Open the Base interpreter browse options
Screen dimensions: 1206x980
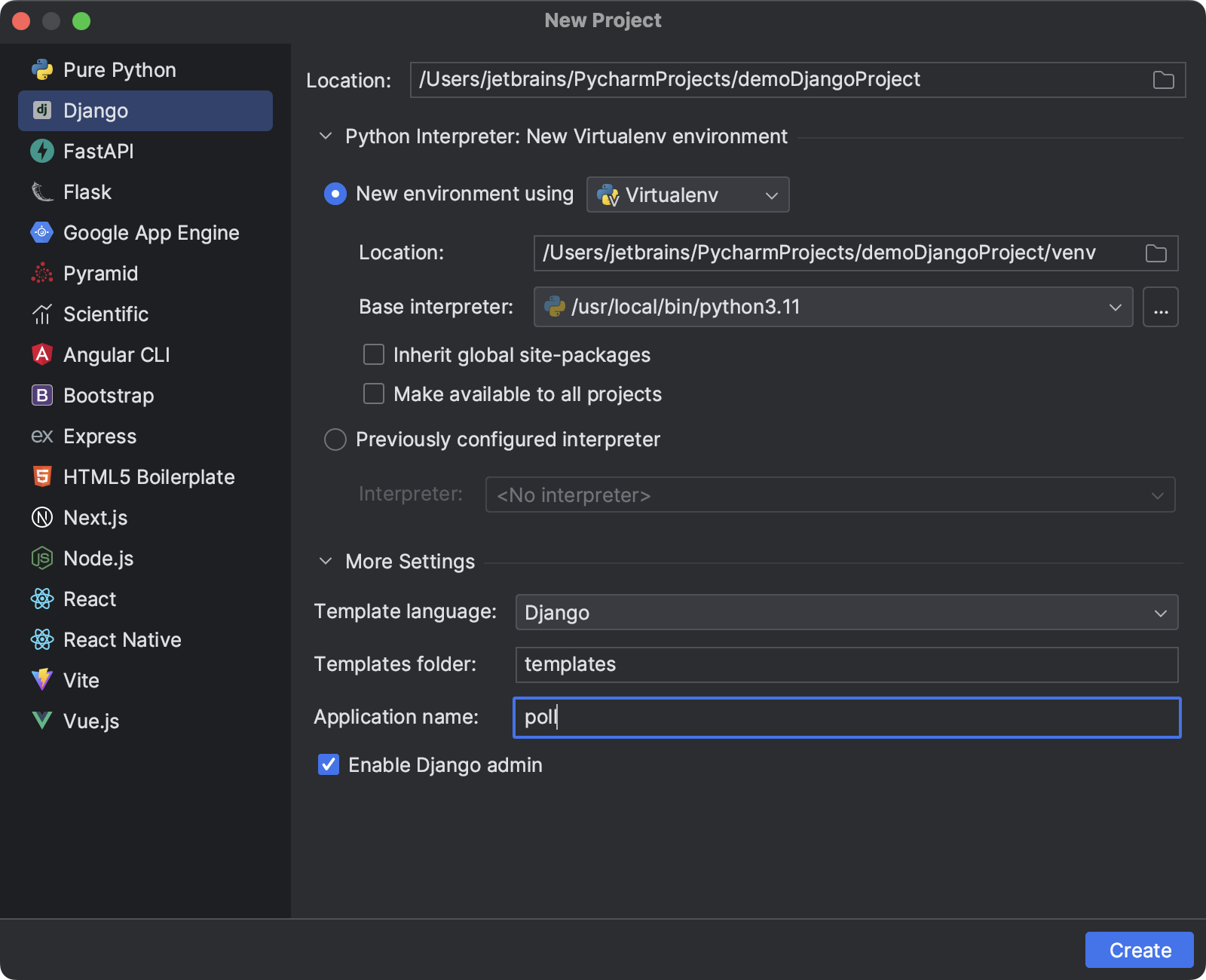(x=1161, y=307)
